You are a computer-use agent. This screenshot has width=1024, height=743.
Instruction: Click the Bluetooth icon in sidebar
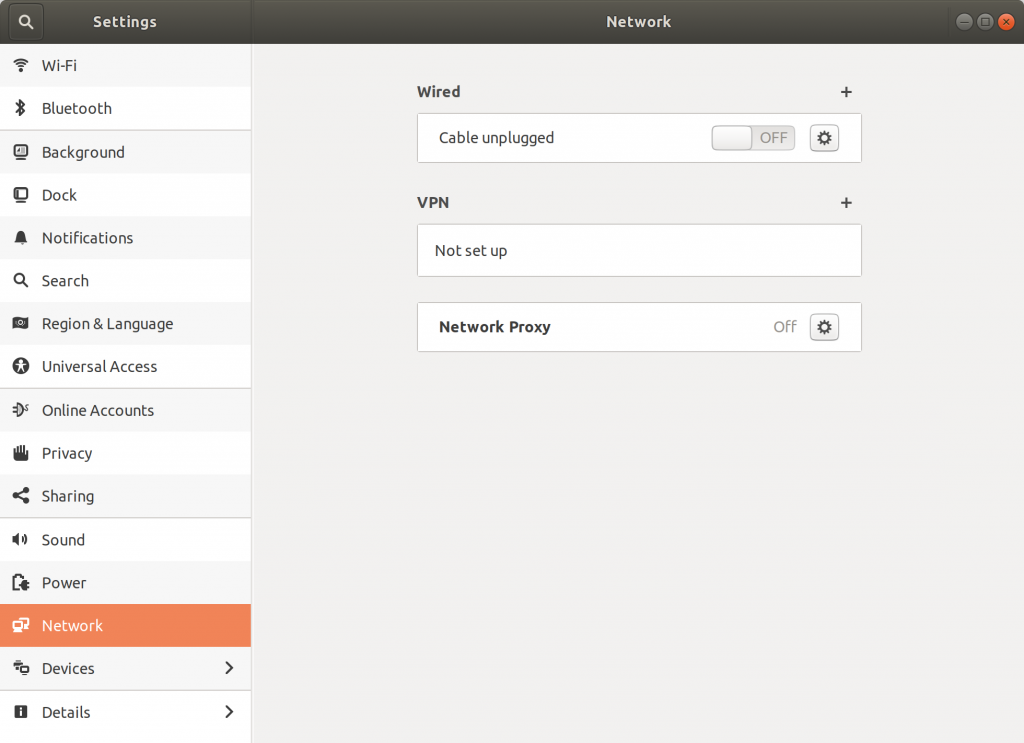[20, 108]
